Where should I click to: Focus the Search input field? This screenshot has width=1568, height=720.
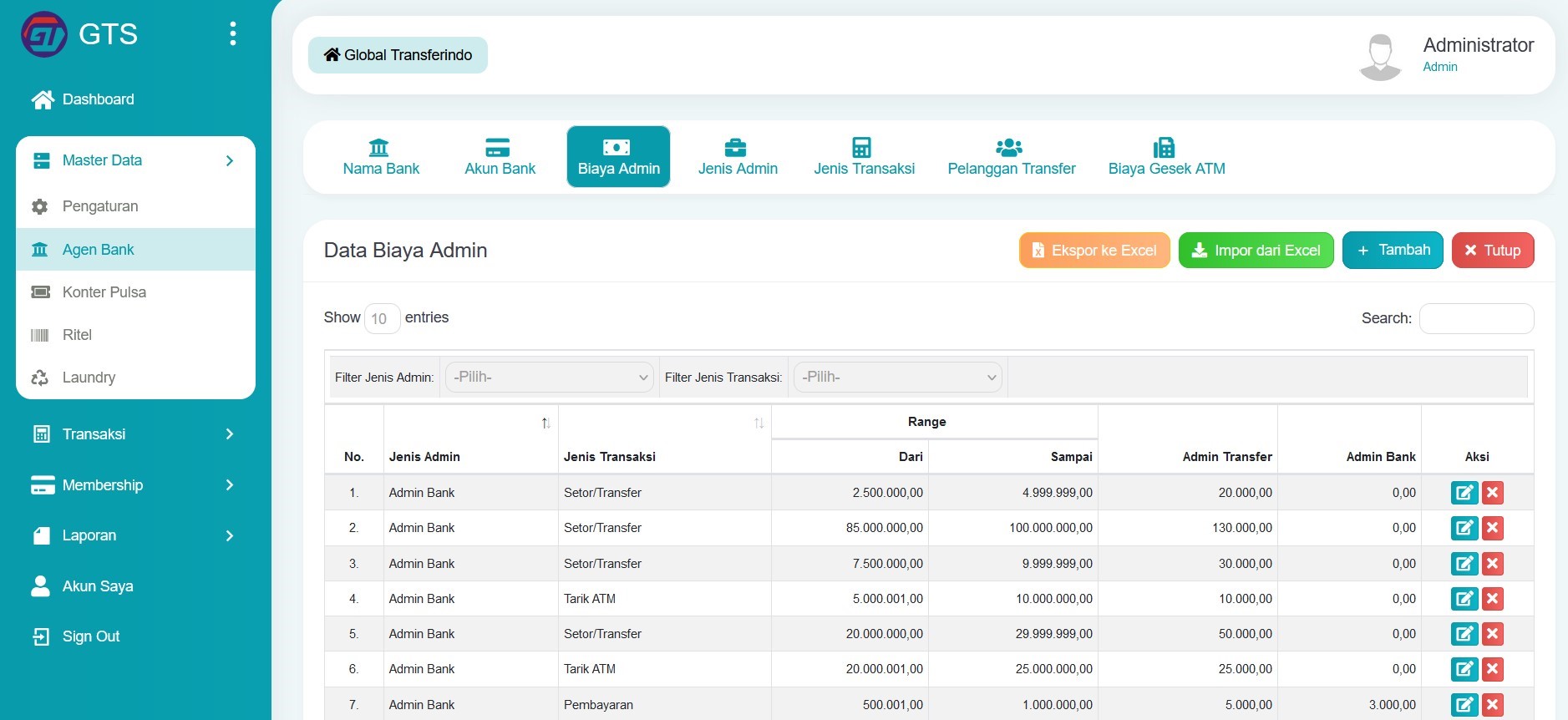(x=1476, y=318)
